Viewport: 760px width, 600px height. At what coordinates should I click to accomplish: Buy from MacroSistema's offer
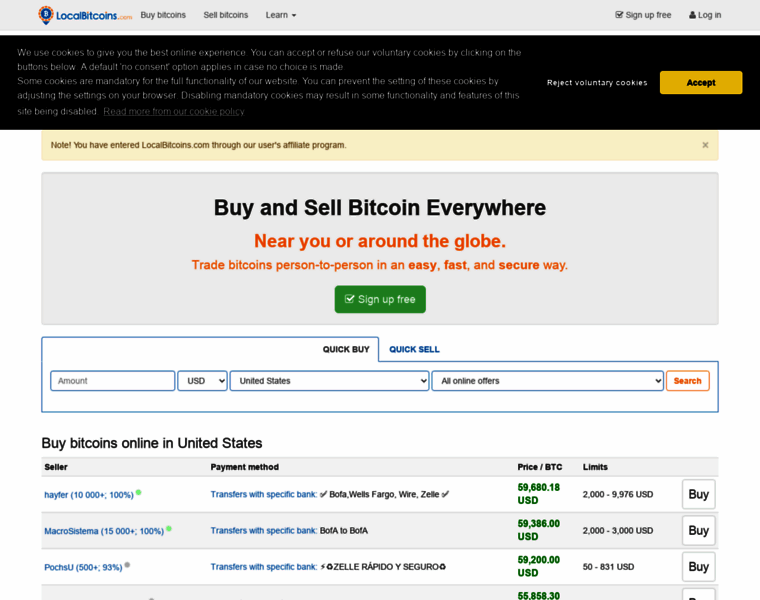coord(698,530)
